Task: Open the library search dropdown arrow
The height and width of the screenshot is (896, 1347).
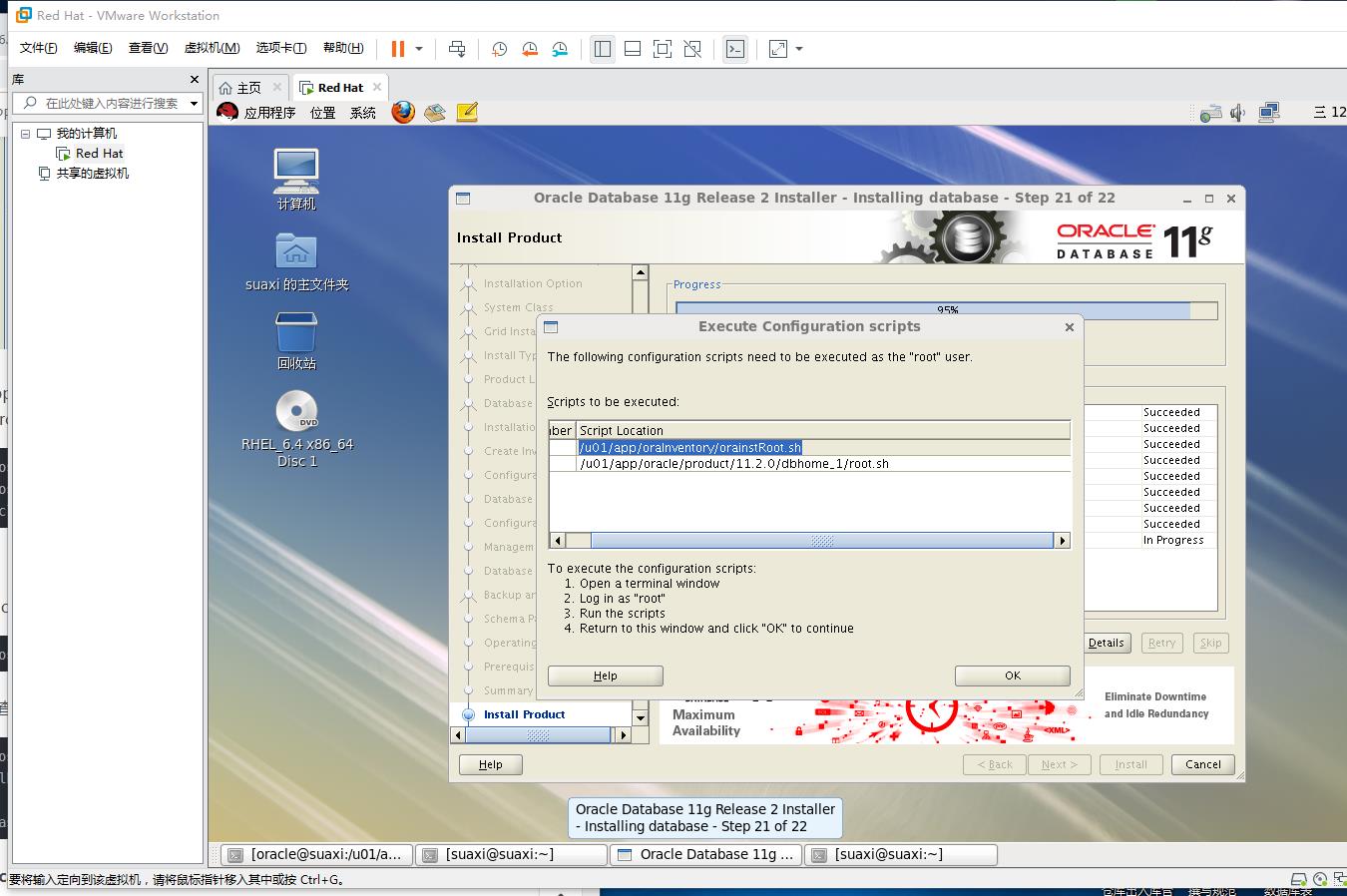Action: (194, 103)
